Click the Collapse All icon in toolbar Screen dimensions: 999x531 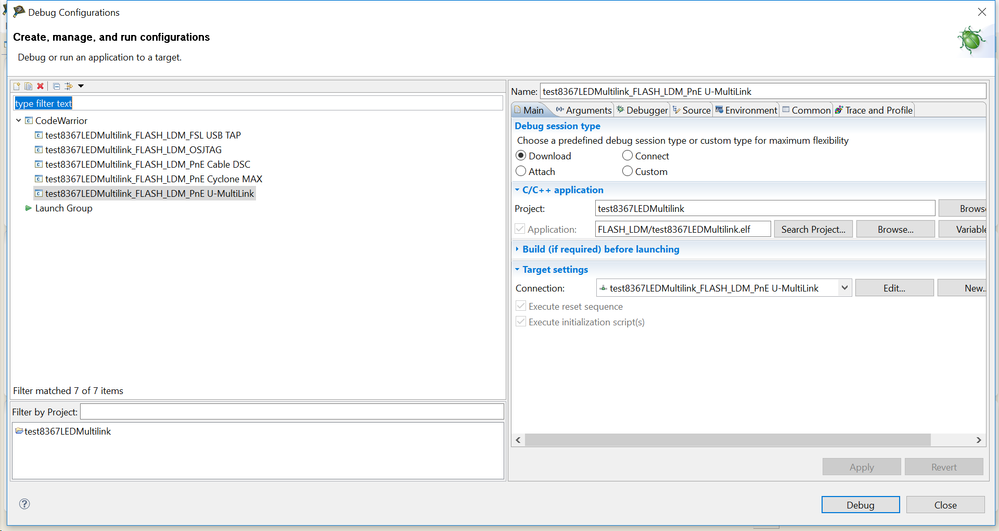[x=57, y=86]
